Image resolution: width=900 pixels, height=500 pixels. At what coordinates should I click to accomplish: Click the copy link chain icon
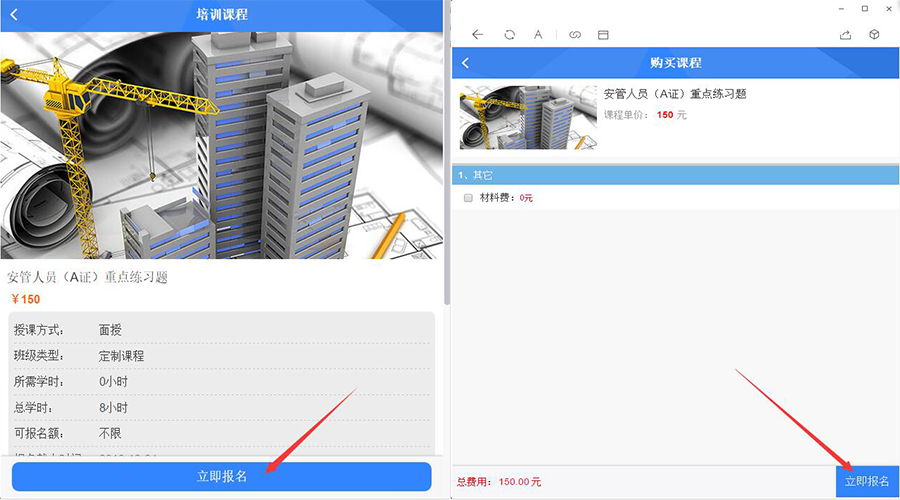pos(575,34)
